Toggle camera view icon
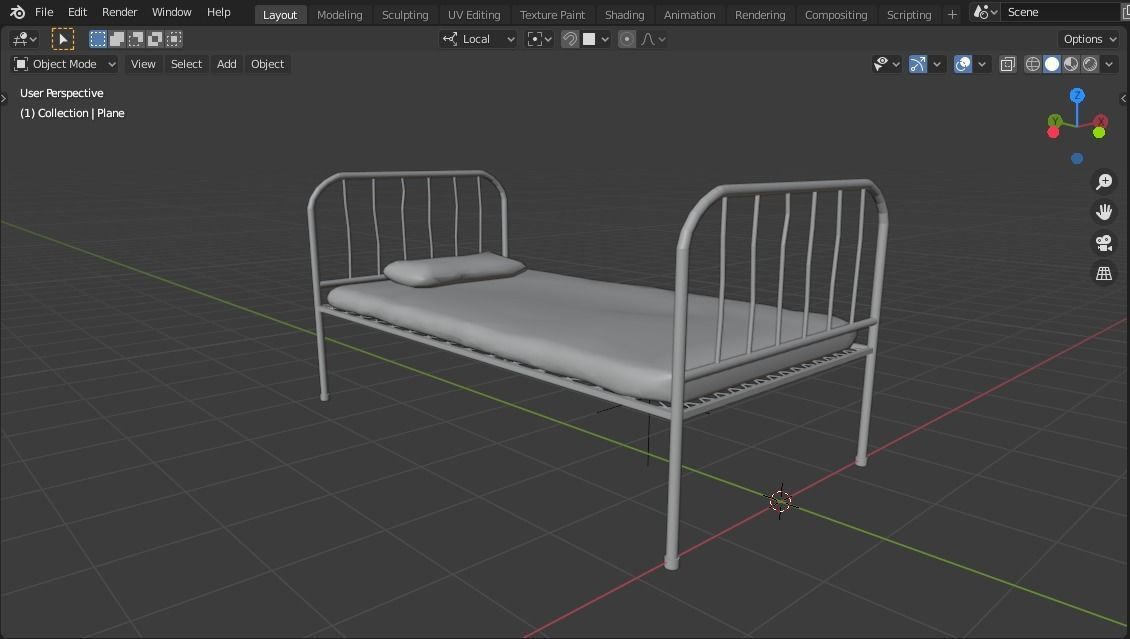 1104,243
